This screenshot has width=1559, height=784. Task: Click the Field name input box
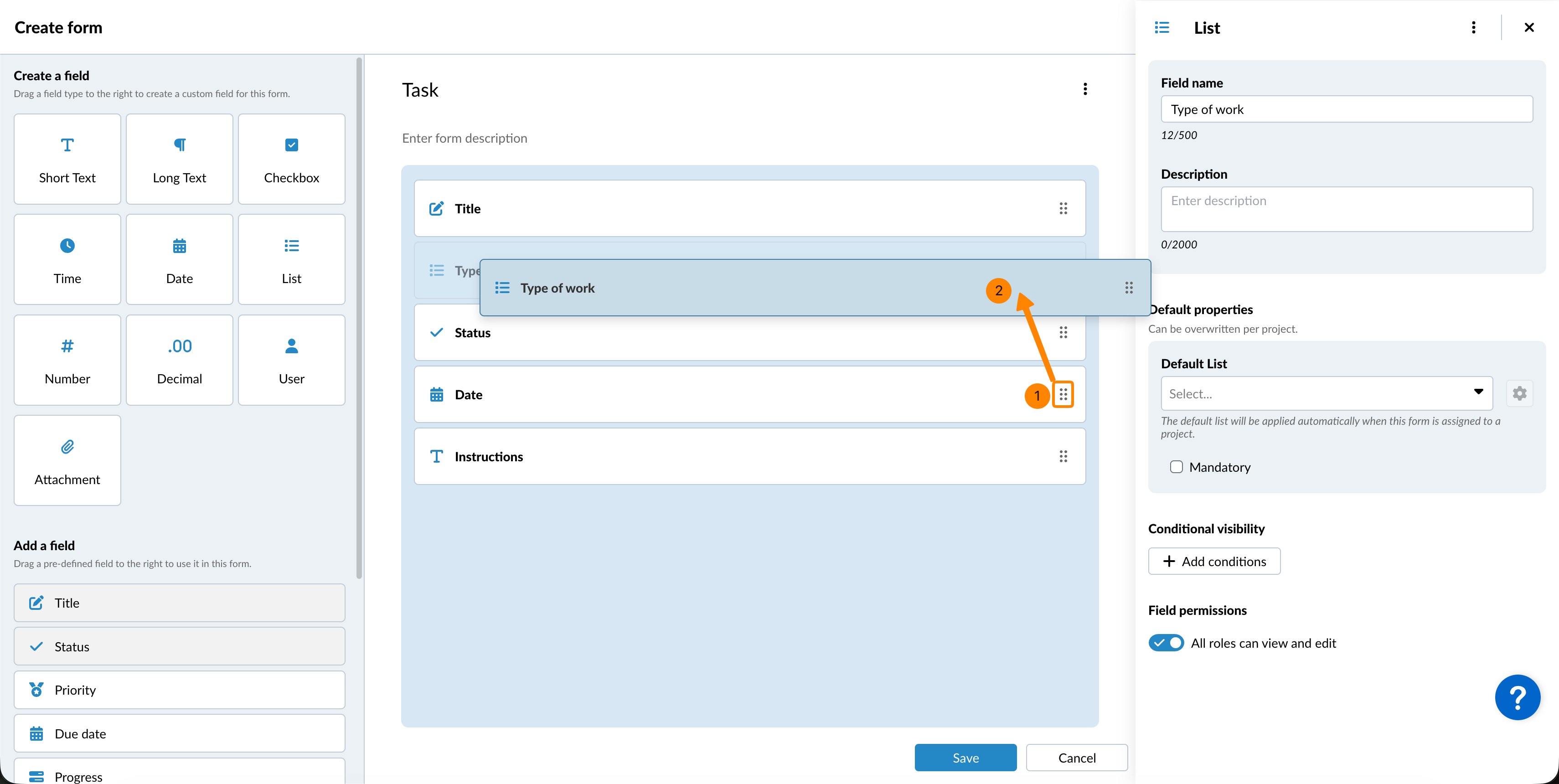1346,109
